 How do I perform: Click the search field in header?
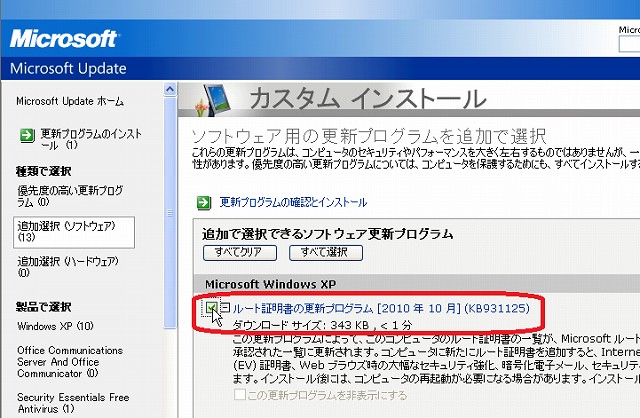[629, 44]
